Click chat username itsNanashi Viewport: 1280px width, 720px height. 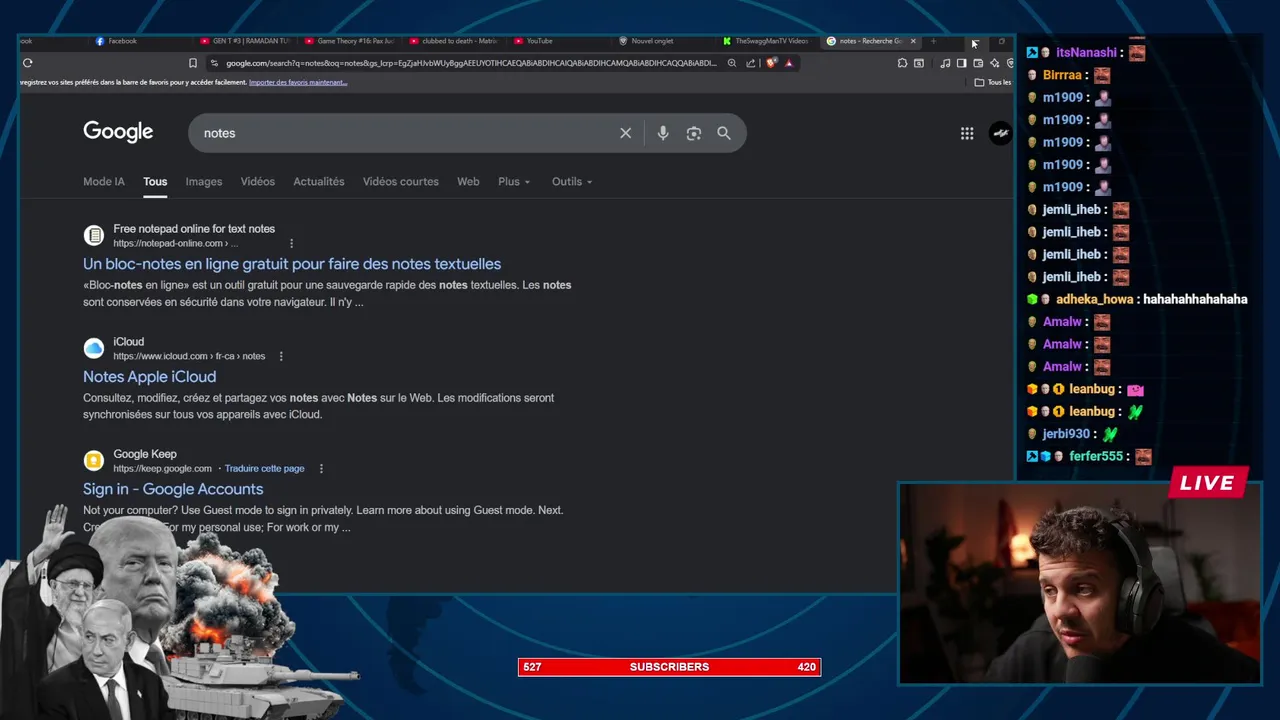(x=1085, y=53)
